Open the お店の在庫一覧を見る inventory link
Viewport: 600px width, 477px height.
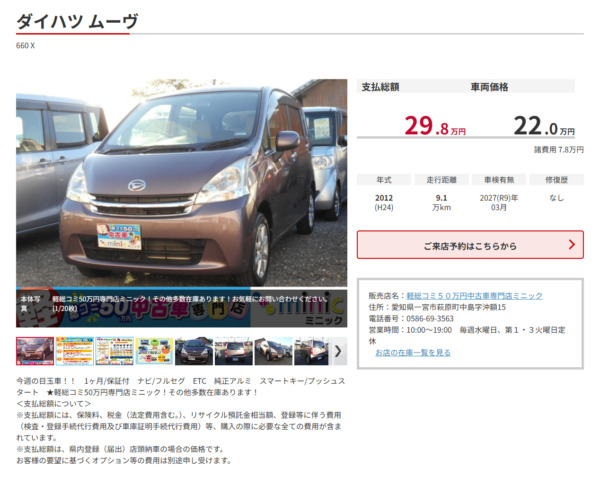pos(413,352)
